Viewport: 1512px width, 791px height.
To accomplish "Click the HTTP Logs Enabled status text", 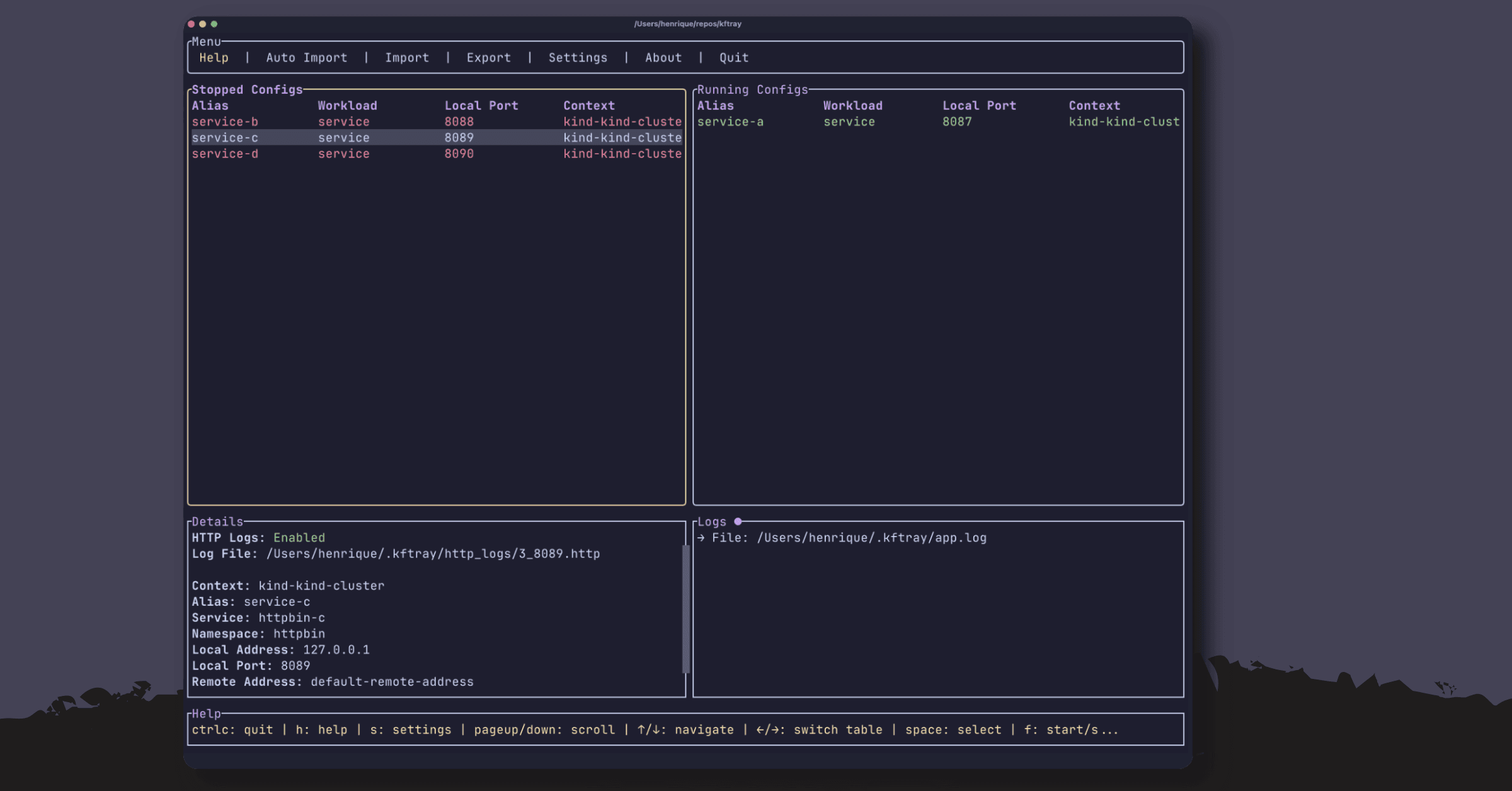I will (x=299, y=538).
